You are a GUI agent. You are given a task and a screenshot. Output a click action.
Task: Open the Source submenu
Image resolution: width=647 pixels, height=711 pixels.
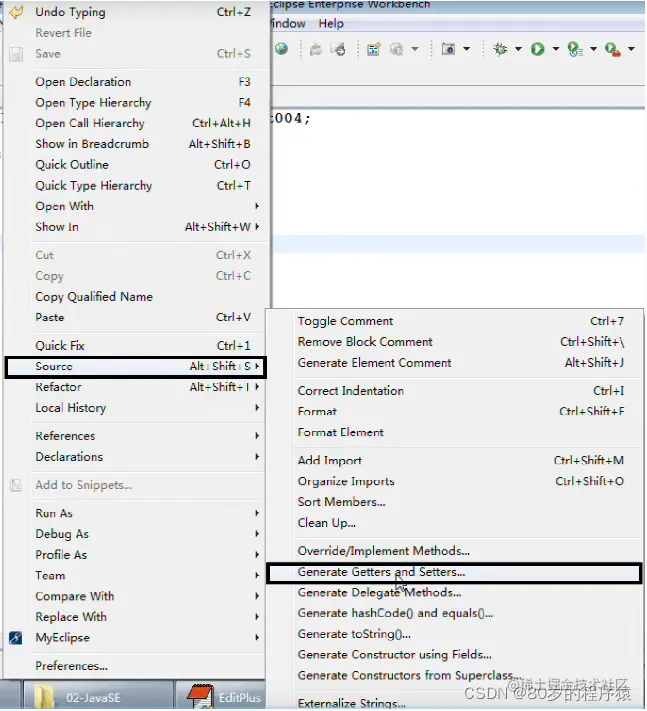135,366
